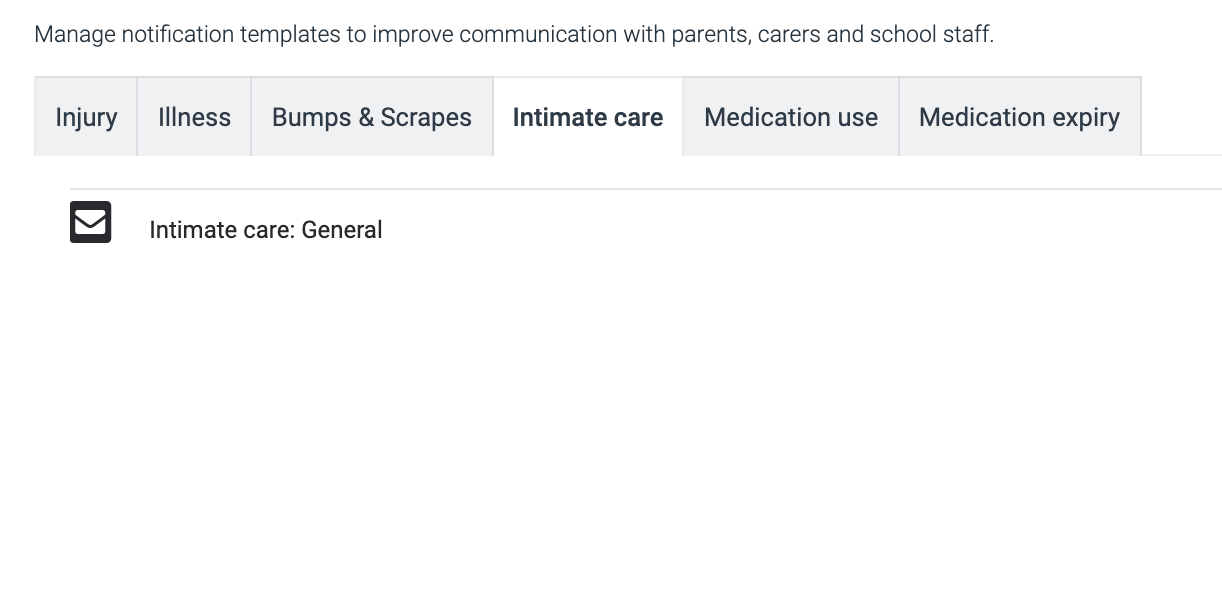Open the email template via its envelope icon

[90, 222]
